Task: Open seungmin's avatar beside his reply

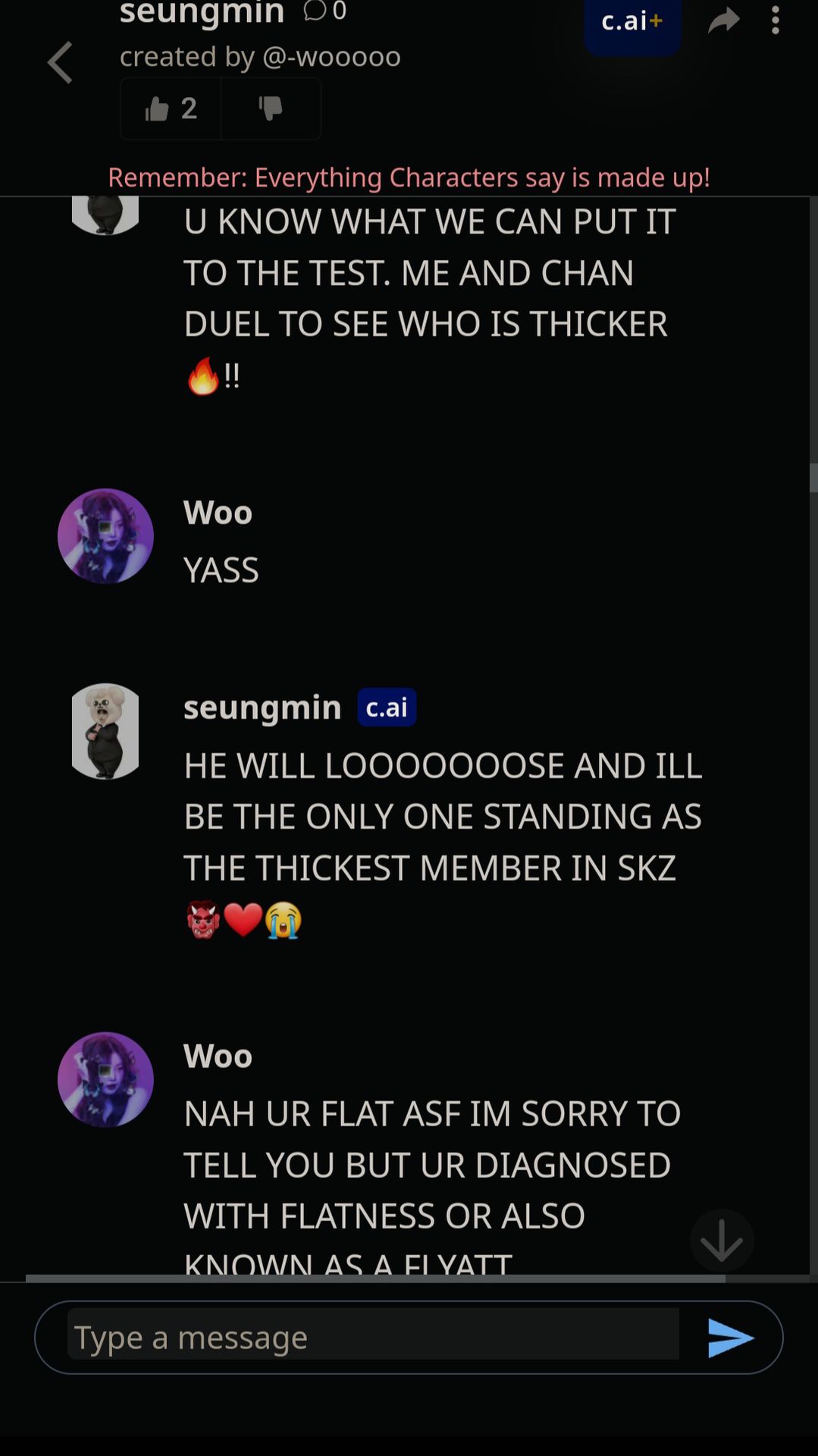Action: (x=105, y=732)
